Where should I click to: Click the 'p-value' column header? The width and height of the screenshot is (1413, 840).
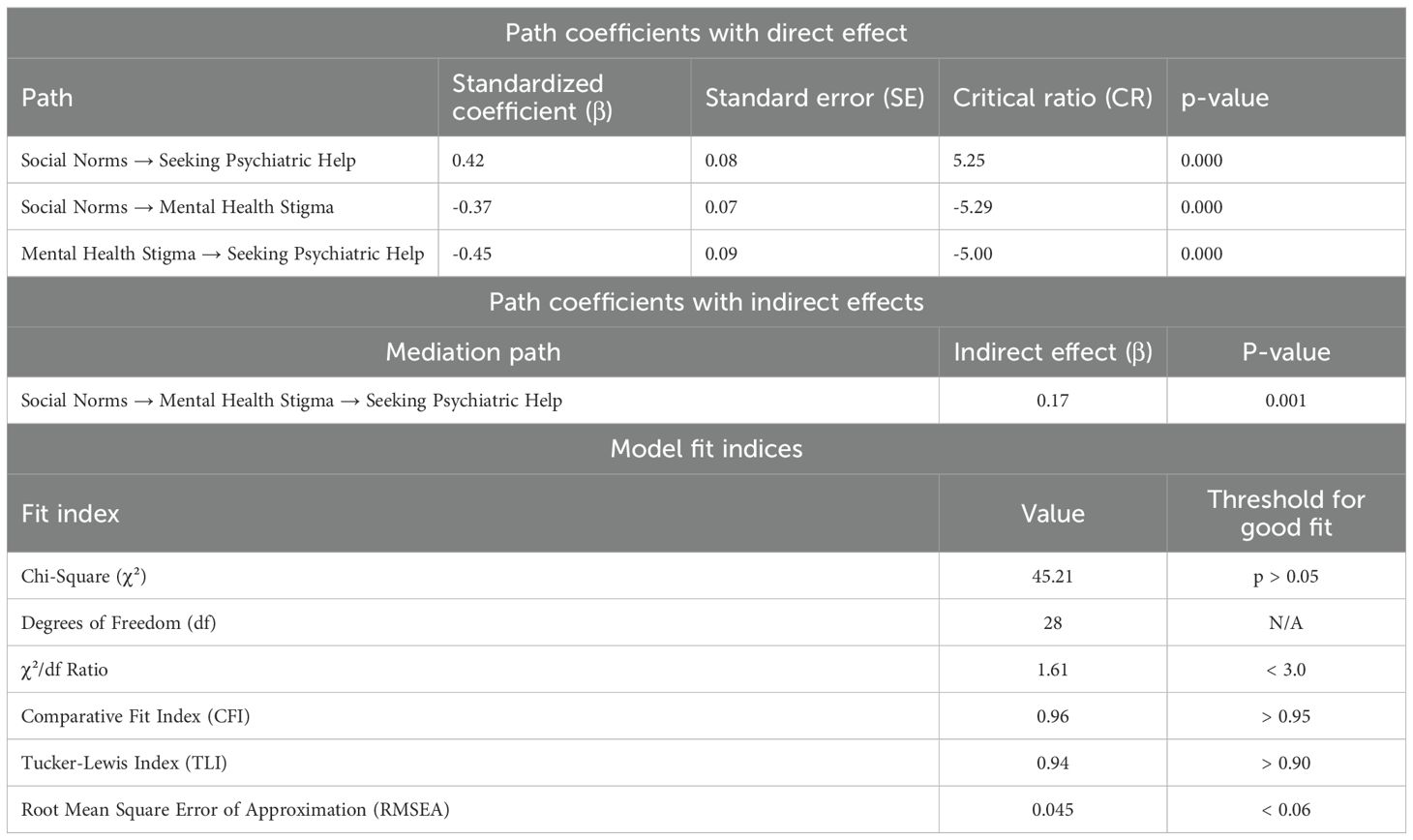pos(1224,99)
